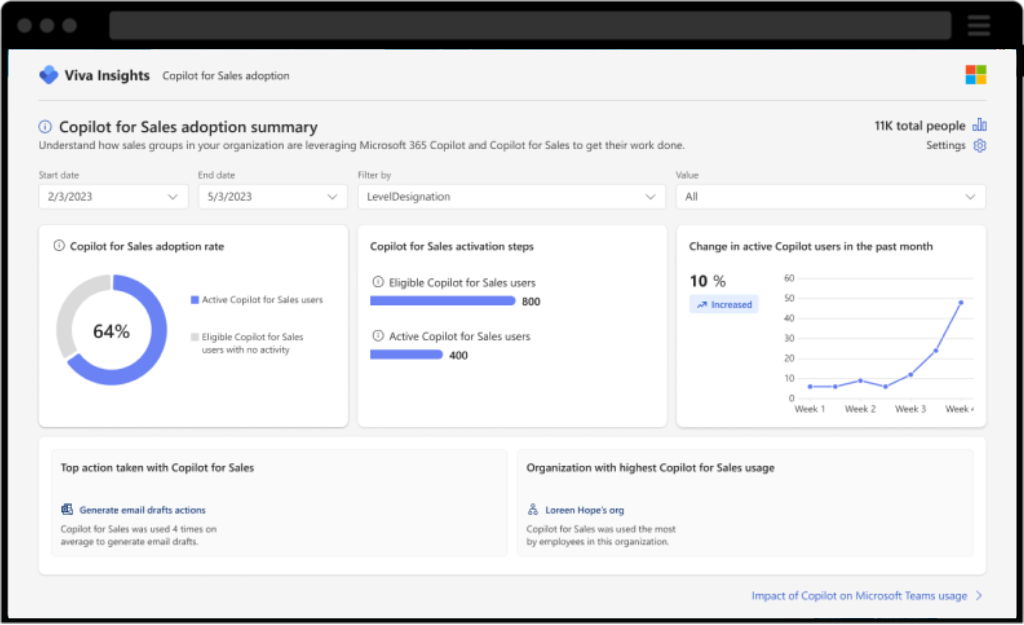Screen dimensions: 1024x625
Task: Open the bar chart icon near total people
Action: coord(980,125)
